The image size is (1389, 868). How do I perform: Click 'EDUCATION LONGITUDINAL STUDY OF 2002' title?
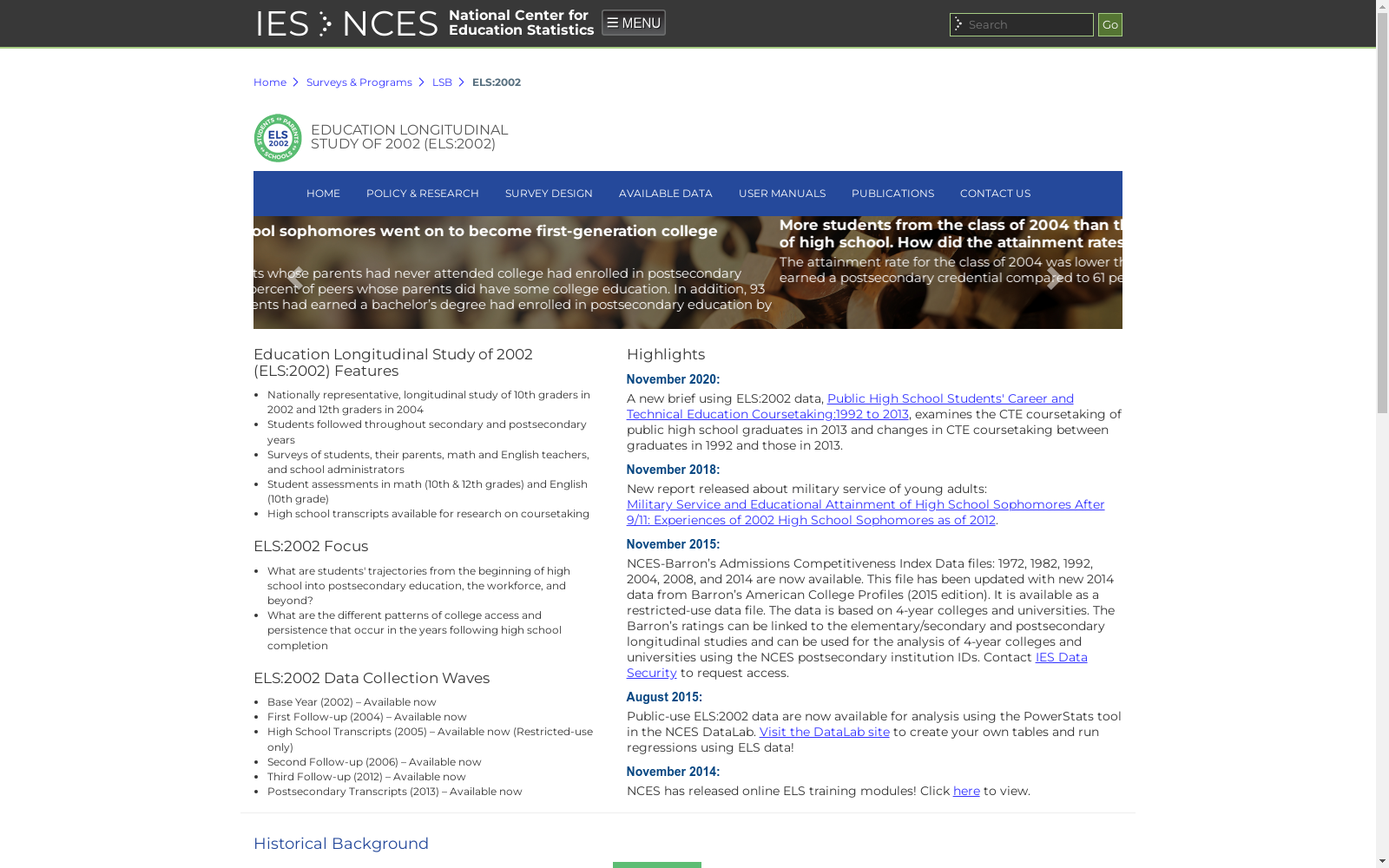click(x=409, y=137)
